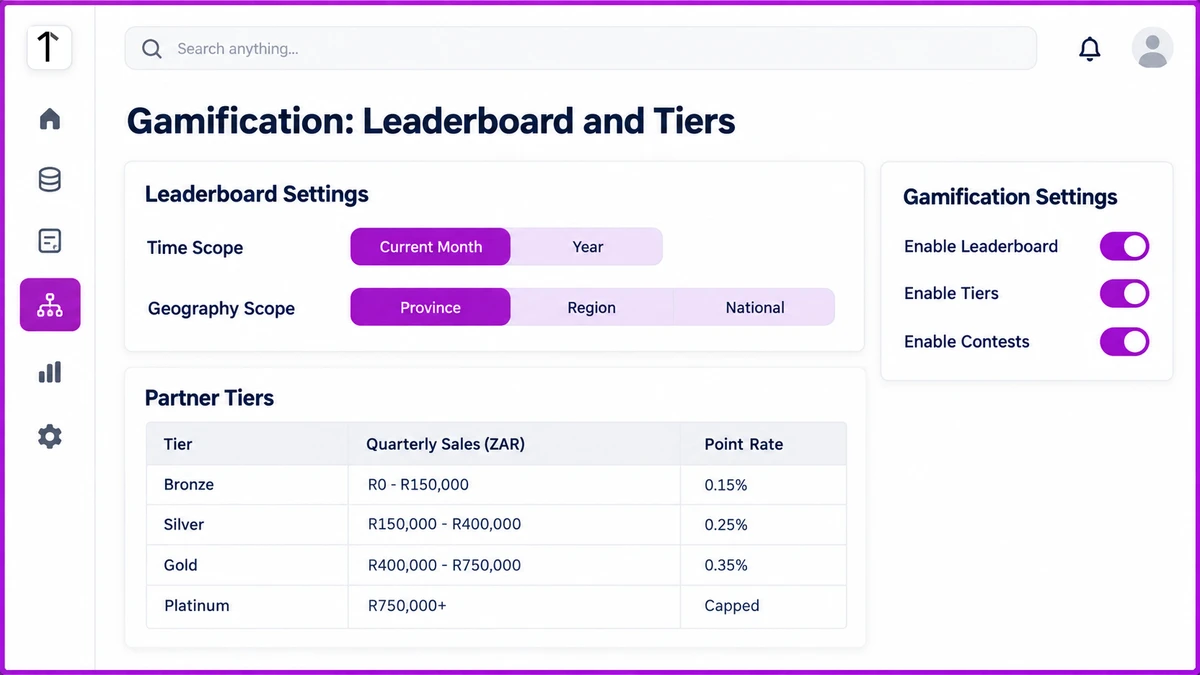This screenshot has height=675, width=1200.
Task: Select National geography scope
Action: 754,307
